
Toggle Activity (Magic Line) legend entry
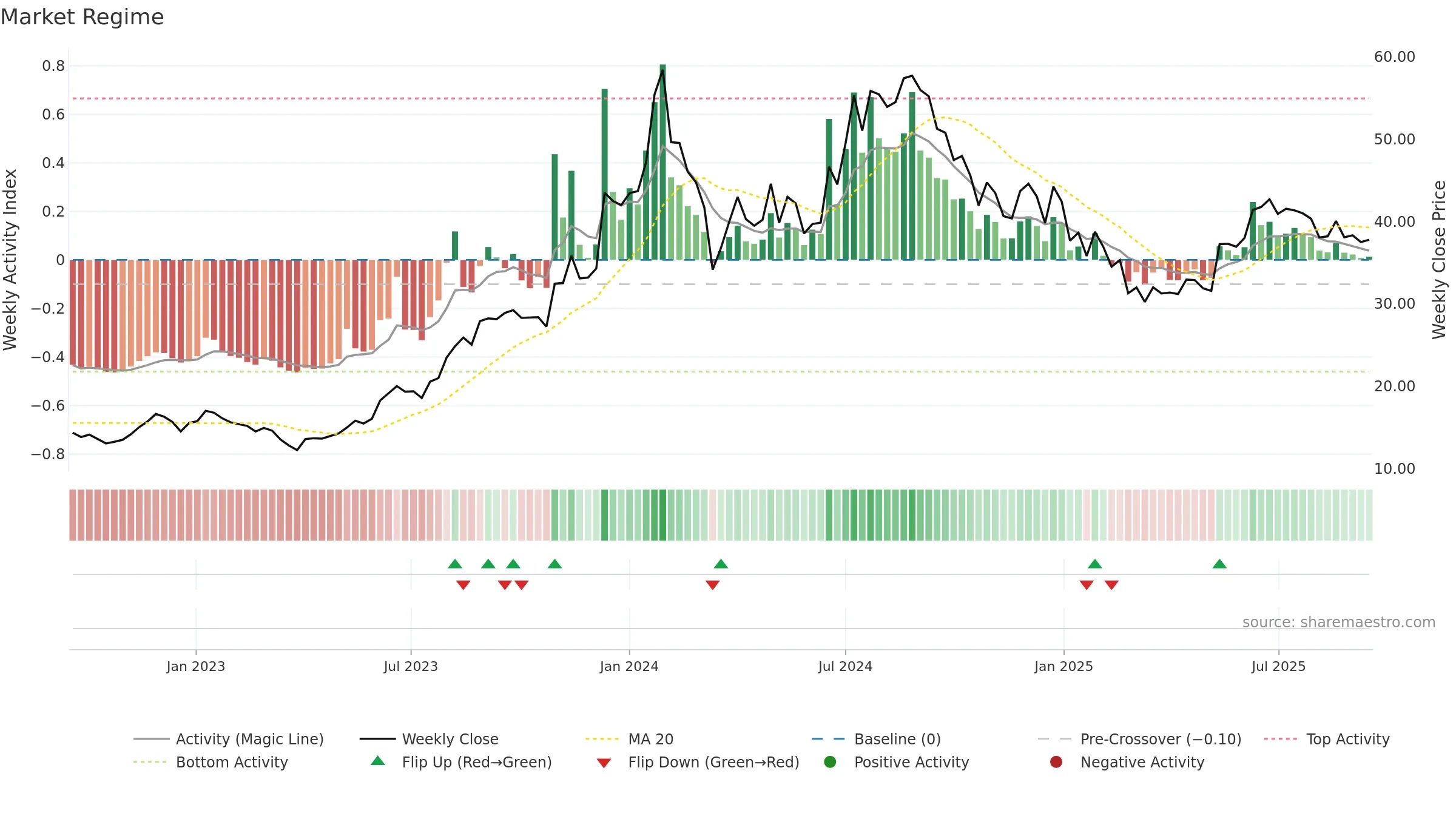pyautogui.click(x=229, y=739)
